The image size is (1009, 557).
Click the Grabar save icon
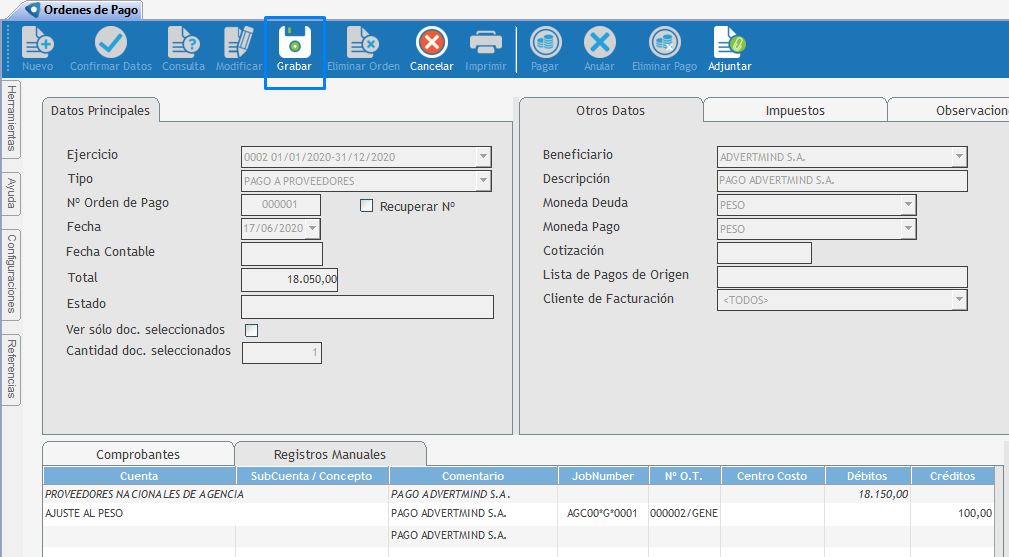click(294, 43)
